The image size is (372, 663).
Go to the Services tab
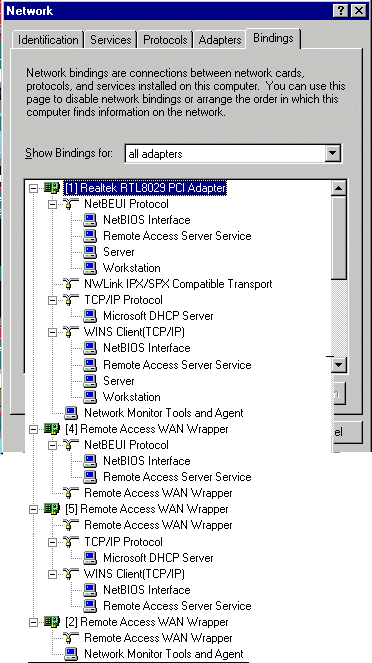pos(111,40)
